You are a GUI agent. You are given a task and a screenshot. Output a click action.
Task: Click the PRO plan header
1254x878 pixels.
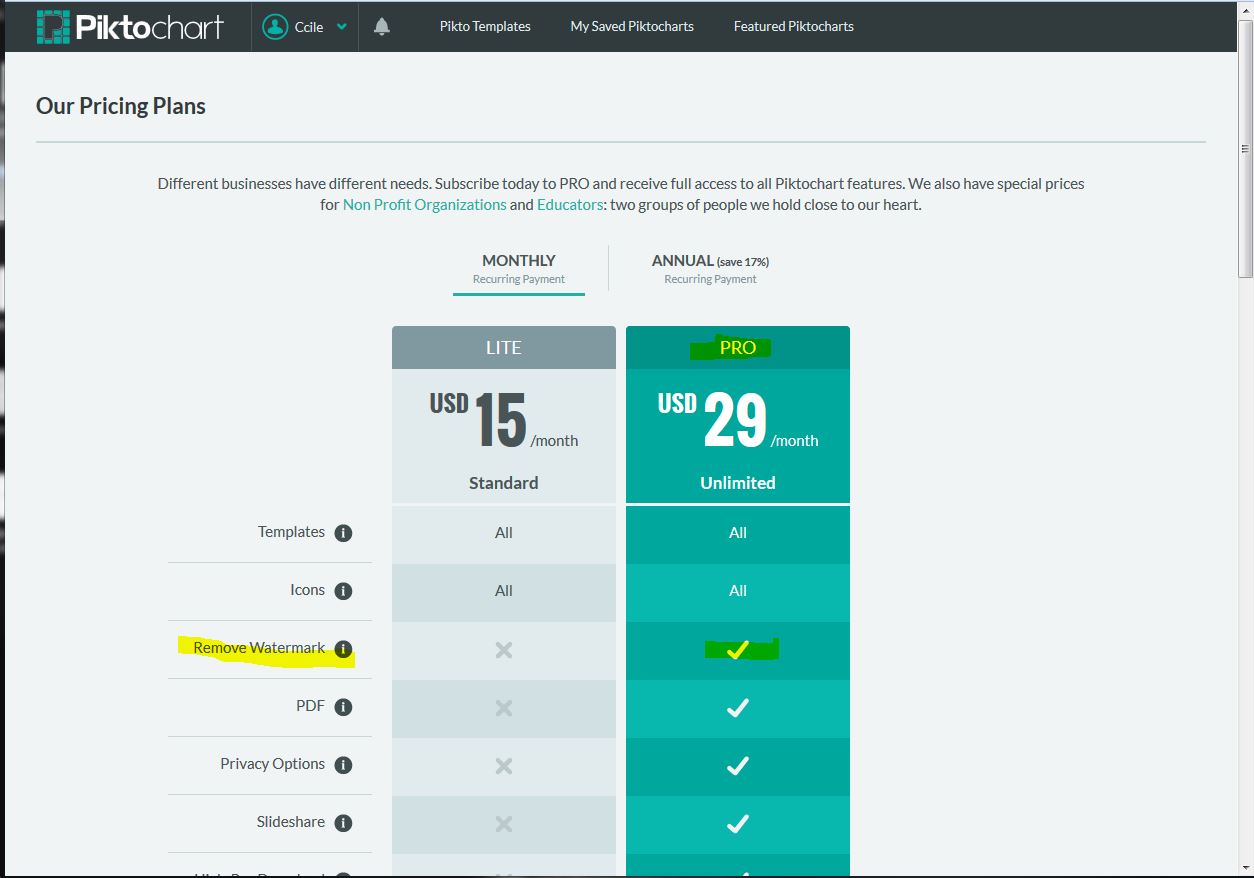(738, 348)
